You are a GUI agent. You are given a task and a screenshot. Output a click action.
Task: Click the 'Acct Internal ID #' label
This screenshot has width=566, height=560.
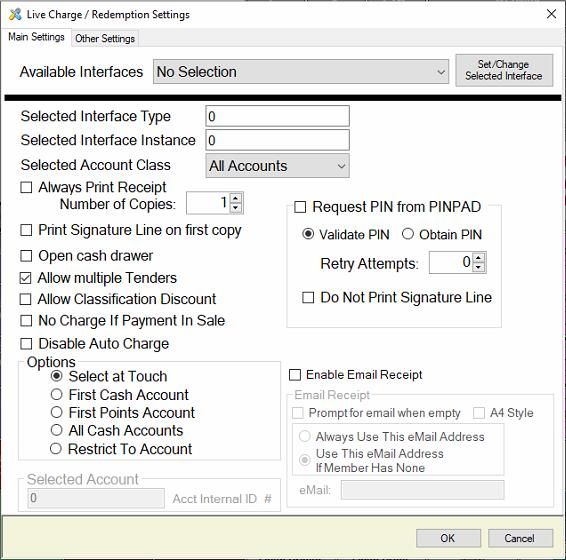pyautogui.click(x=222, y=499)
